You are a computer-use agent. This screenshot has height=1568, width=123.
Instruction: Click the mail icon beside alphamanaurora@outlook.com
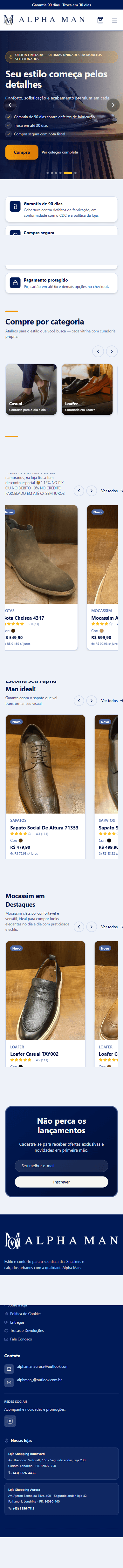point(9,1368)
